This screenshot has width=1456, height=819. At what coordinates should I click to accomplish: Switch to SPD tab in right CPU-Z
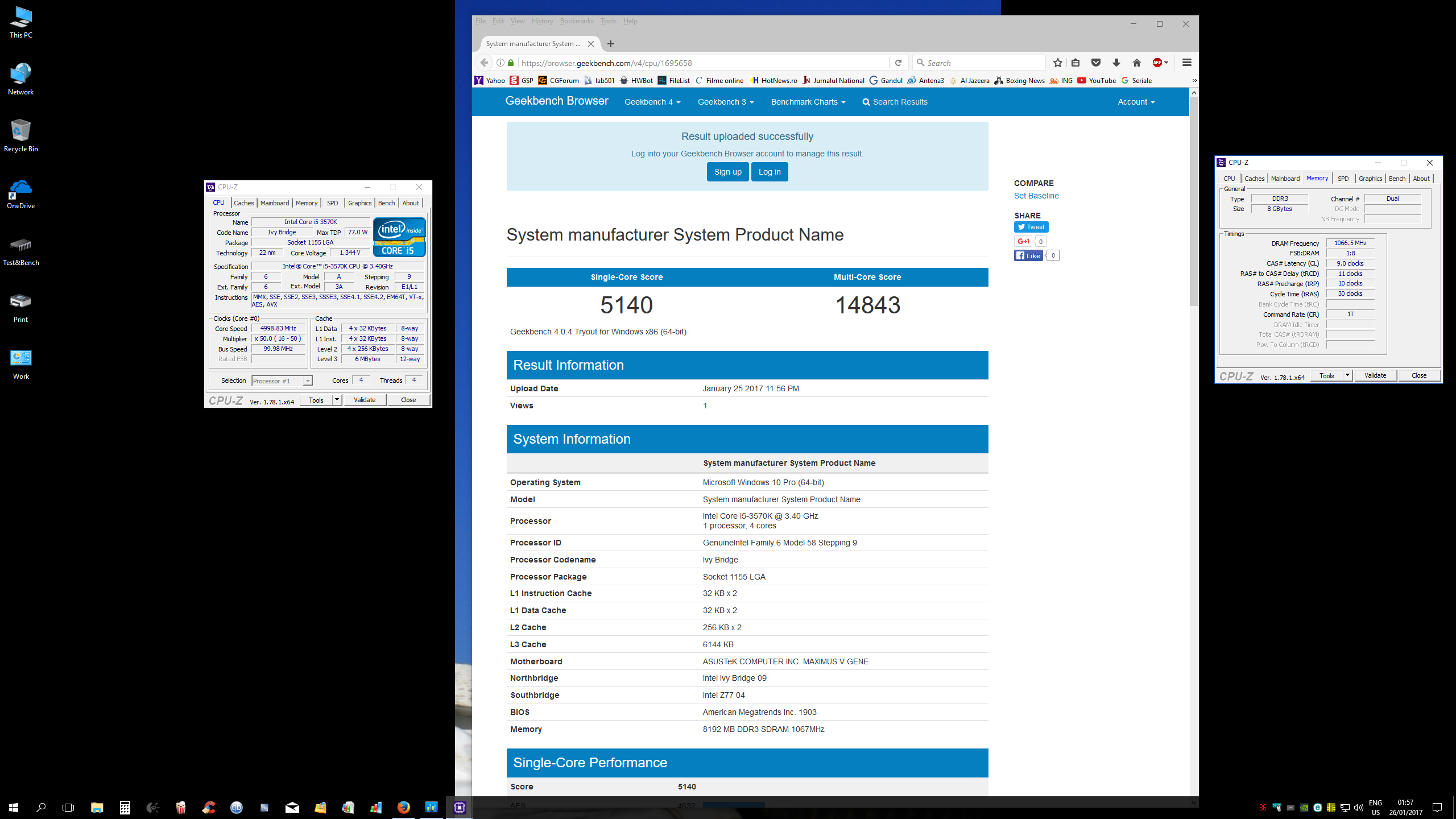(x=1343, y=179)
